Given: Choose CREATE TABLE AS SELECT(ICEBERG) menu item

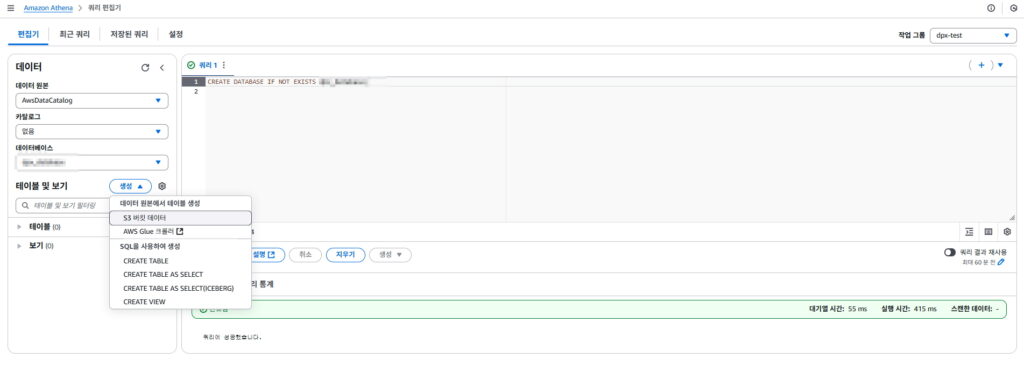Looking at the screenshot, I should (180, 288).
